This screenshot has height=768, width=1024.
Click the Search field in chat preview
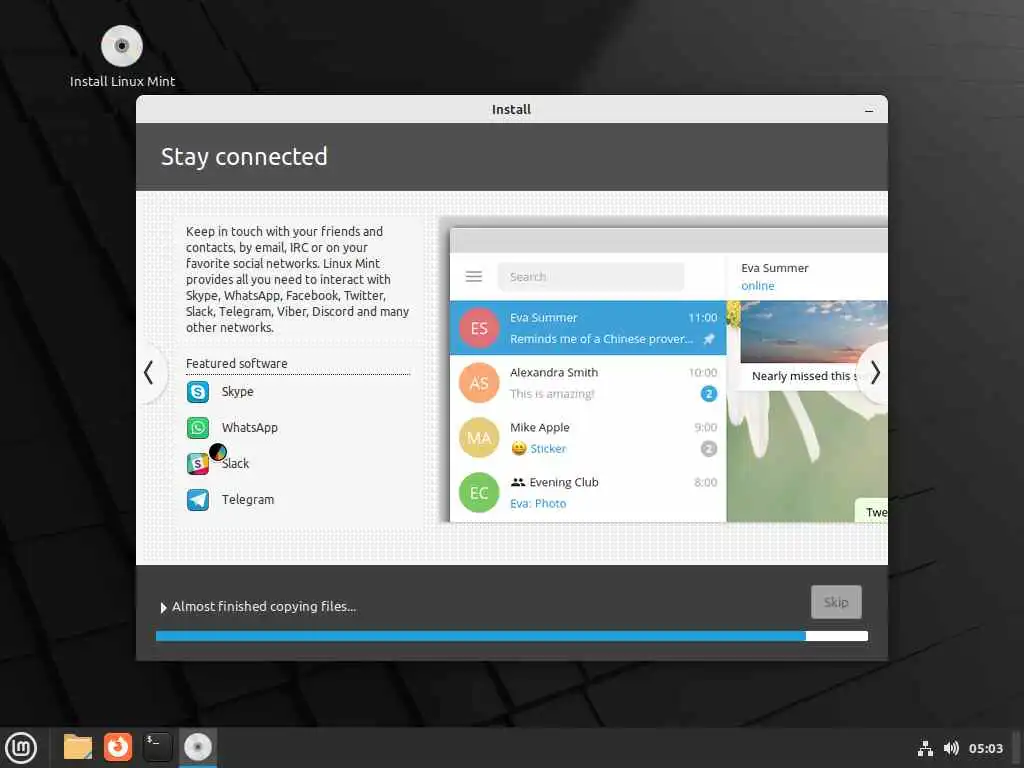(591, 277)
